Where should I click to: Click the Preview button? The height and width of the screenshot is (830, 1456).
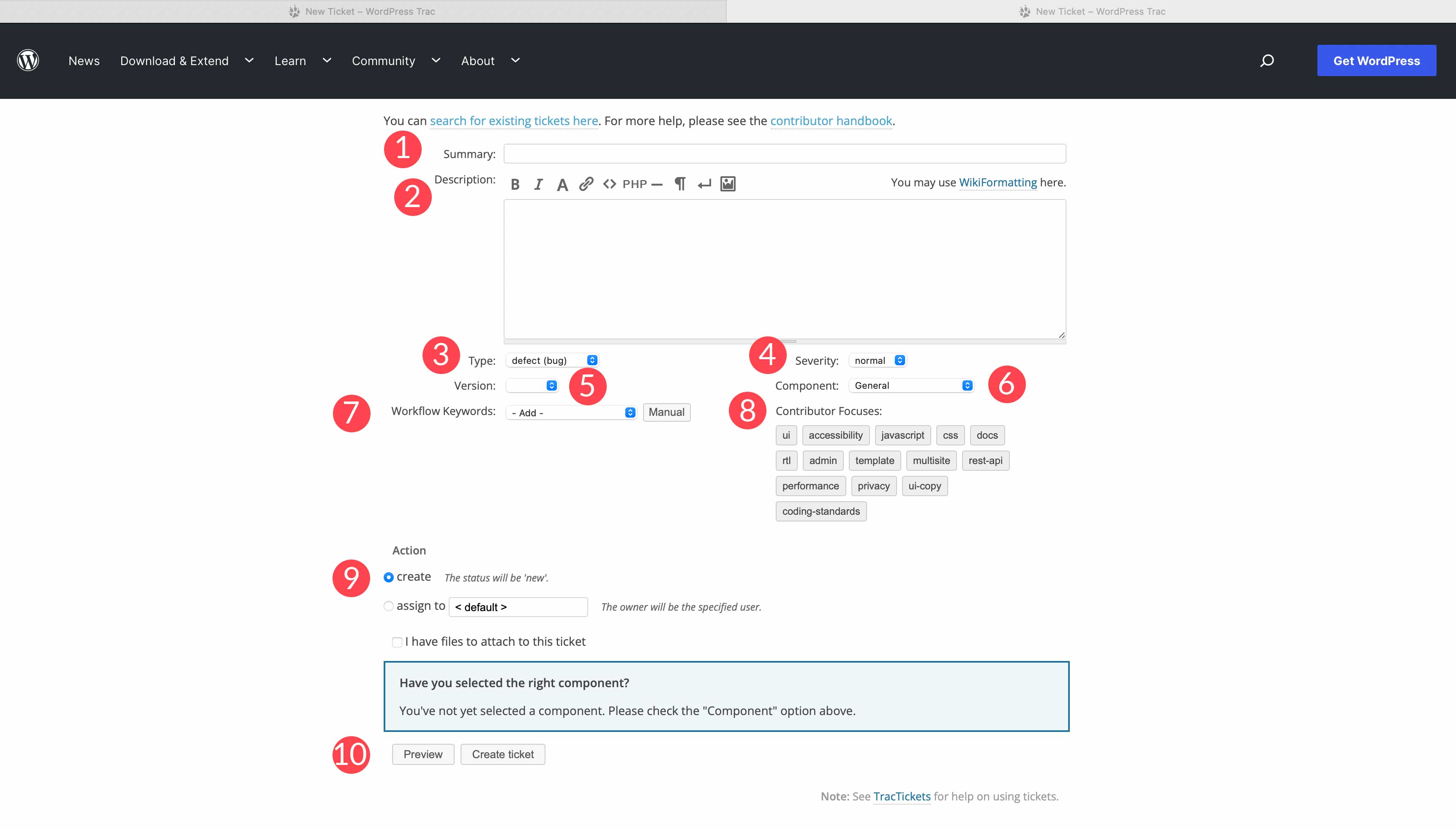422,754
